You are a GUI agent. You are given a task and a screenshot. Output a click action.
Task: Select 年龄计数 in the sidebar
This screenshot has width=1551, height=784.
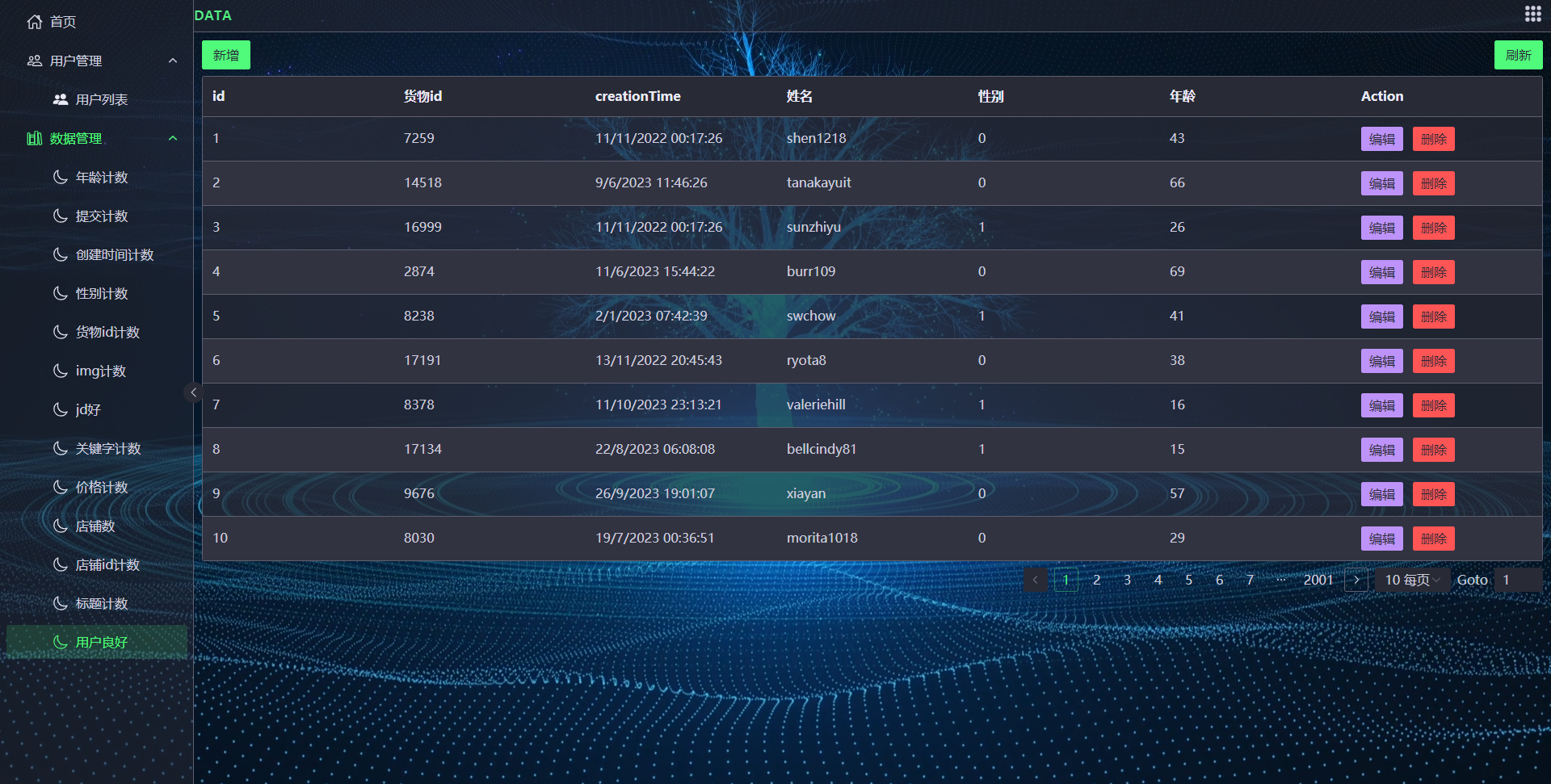pyautogui.click(x=97, y=177)
